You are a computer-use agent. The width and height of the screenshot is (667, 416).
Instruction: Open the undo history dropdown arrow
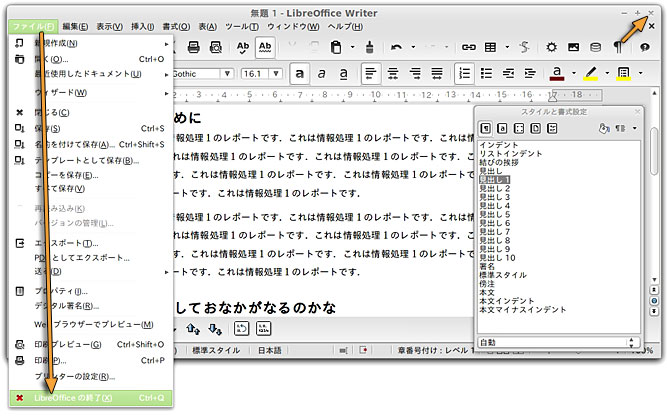click(x=413, y=47)
